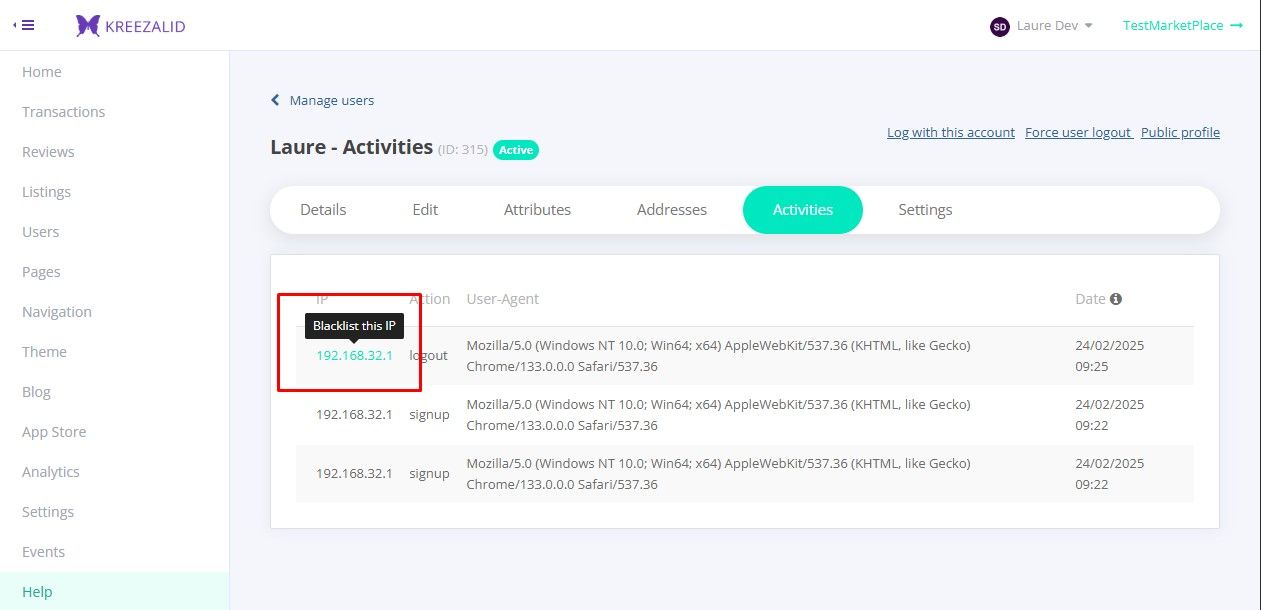Screen dimensions: 1261x610
Task: Switch to the user Settings tab
Action: 925,210
